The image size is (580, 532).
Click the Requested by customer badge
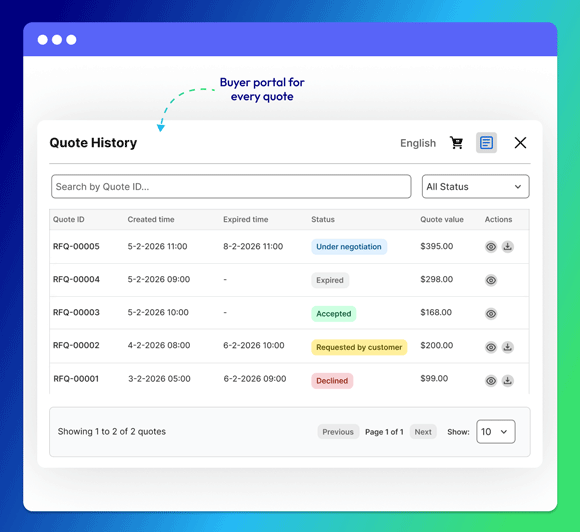[359, 347]
